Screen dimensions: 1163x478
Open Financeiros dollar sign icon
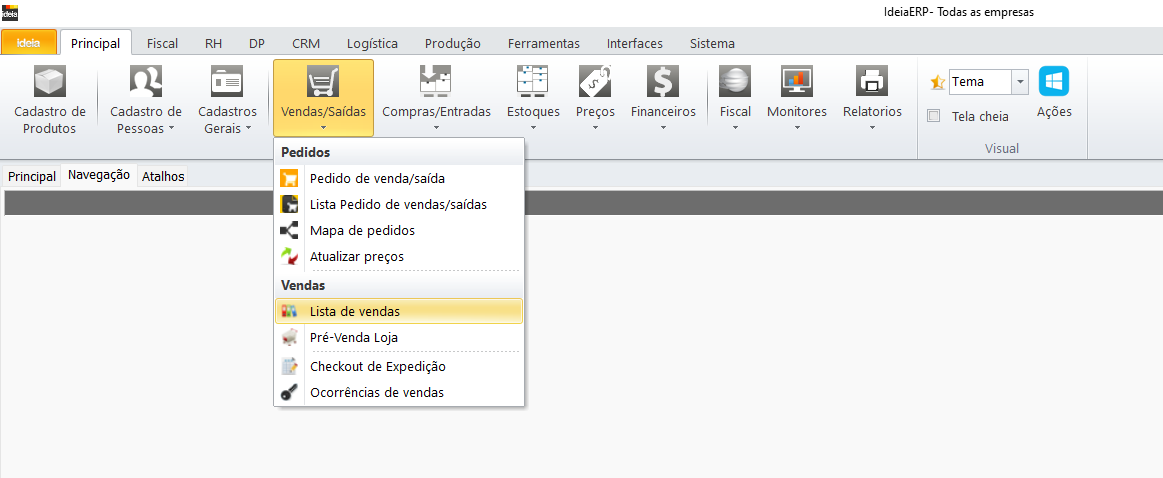point(662,81)
